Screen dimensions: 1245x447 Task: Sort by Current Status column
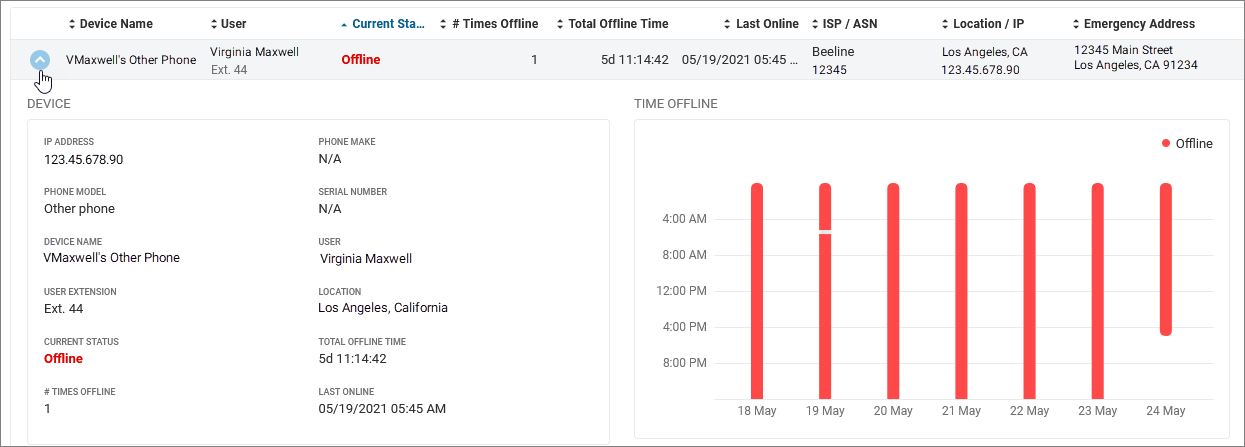click(x=387, y=23)
